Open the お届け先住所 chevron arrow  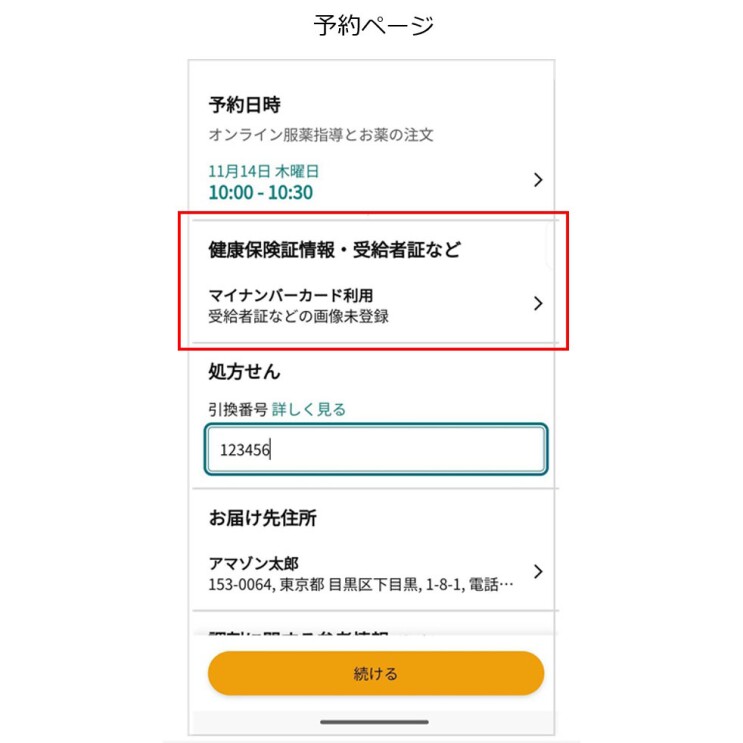pyautogui.click(x=538, y=572)
